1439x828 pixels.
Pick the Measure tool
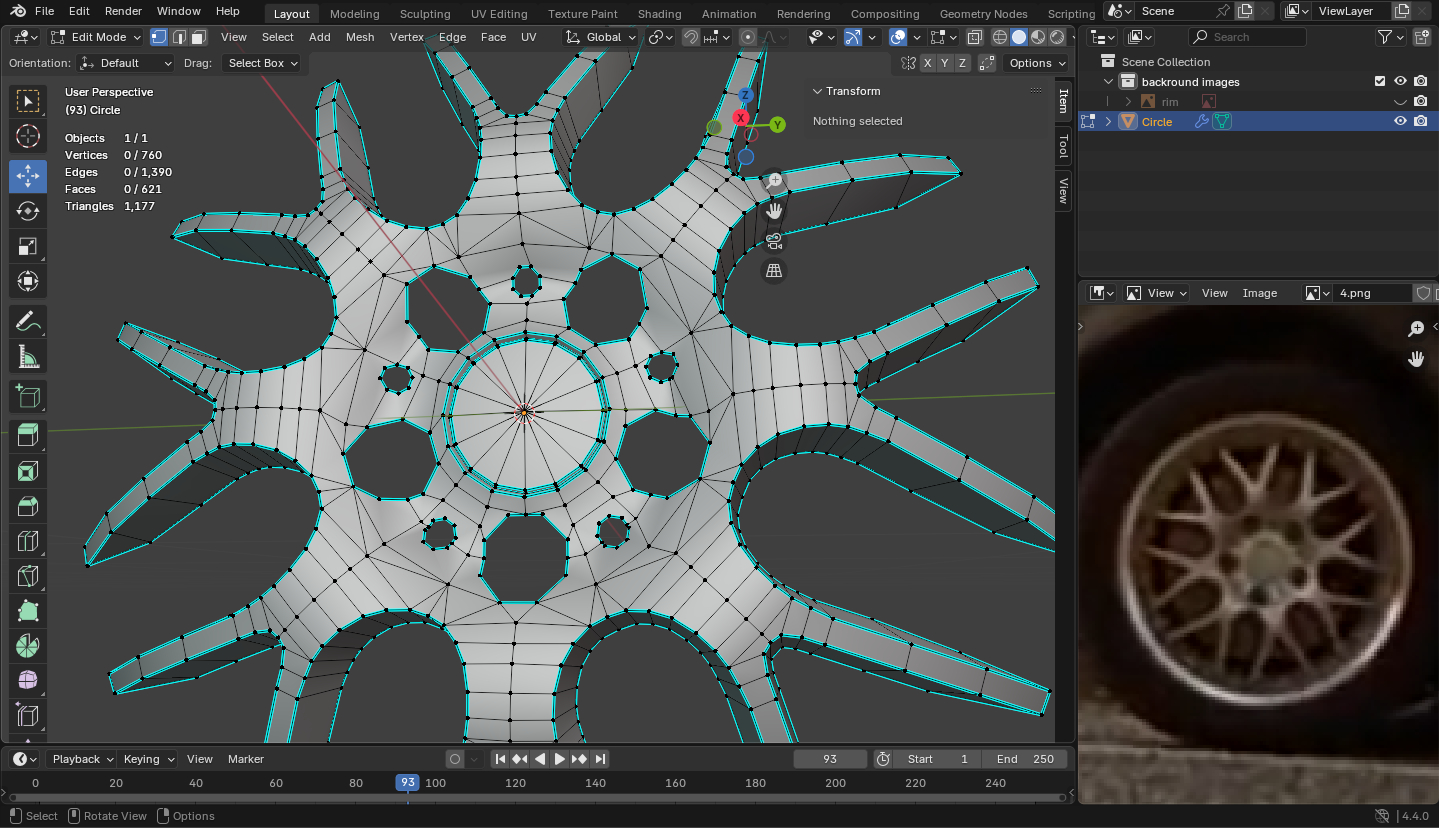(x=28, y=357)
